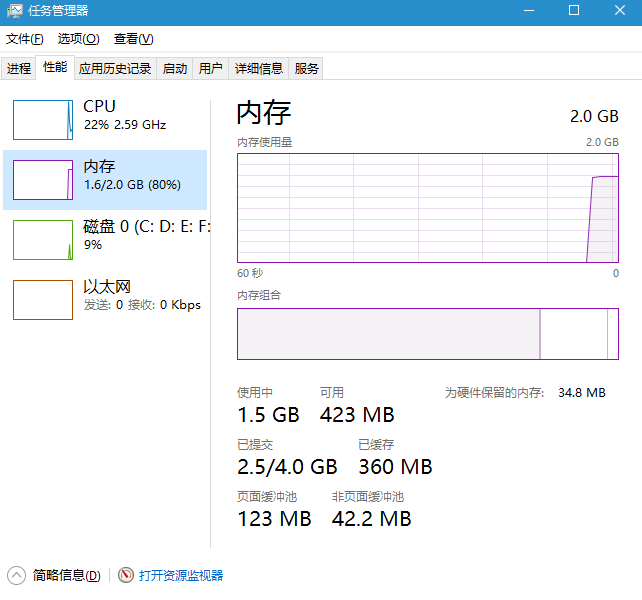
Task: Collapse view with 简略信息 chevron icon
Action: (x=17, y=575)
